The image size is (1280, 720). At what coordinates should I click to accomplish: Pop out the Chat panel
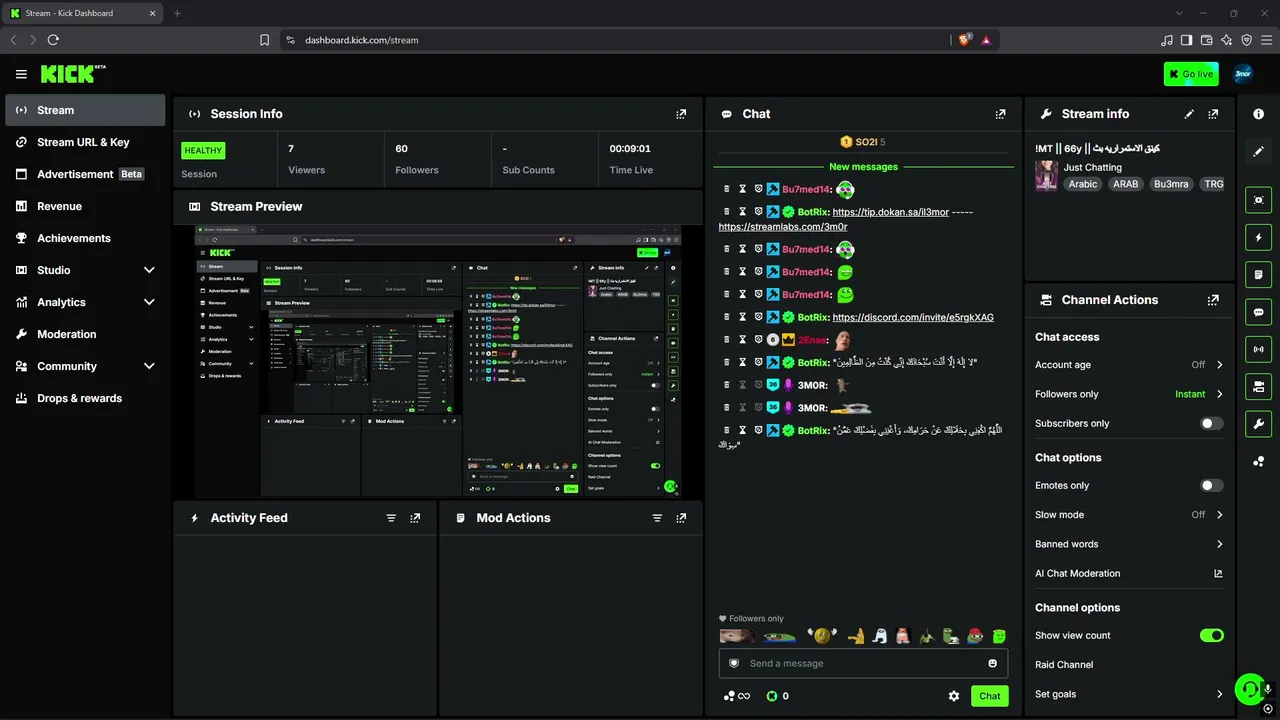[1000, 114]
